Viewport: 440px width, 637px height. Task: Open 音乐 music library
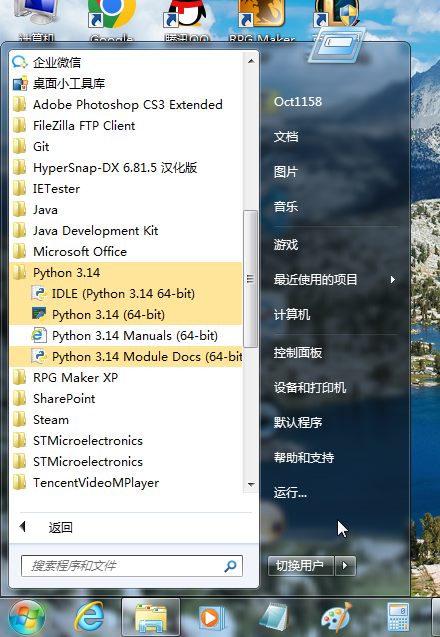pos(286,206)
